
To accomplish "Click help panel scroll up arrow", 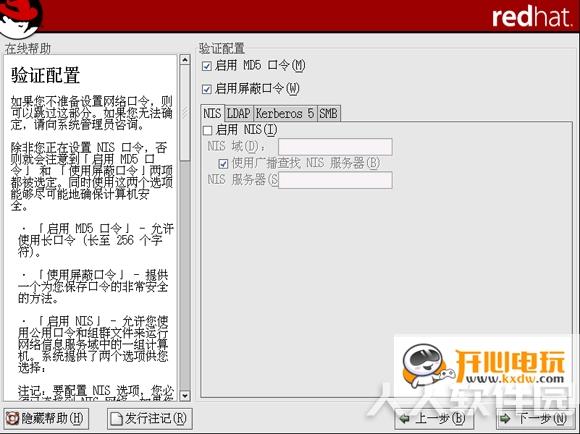I will click(x=185, y=60).
